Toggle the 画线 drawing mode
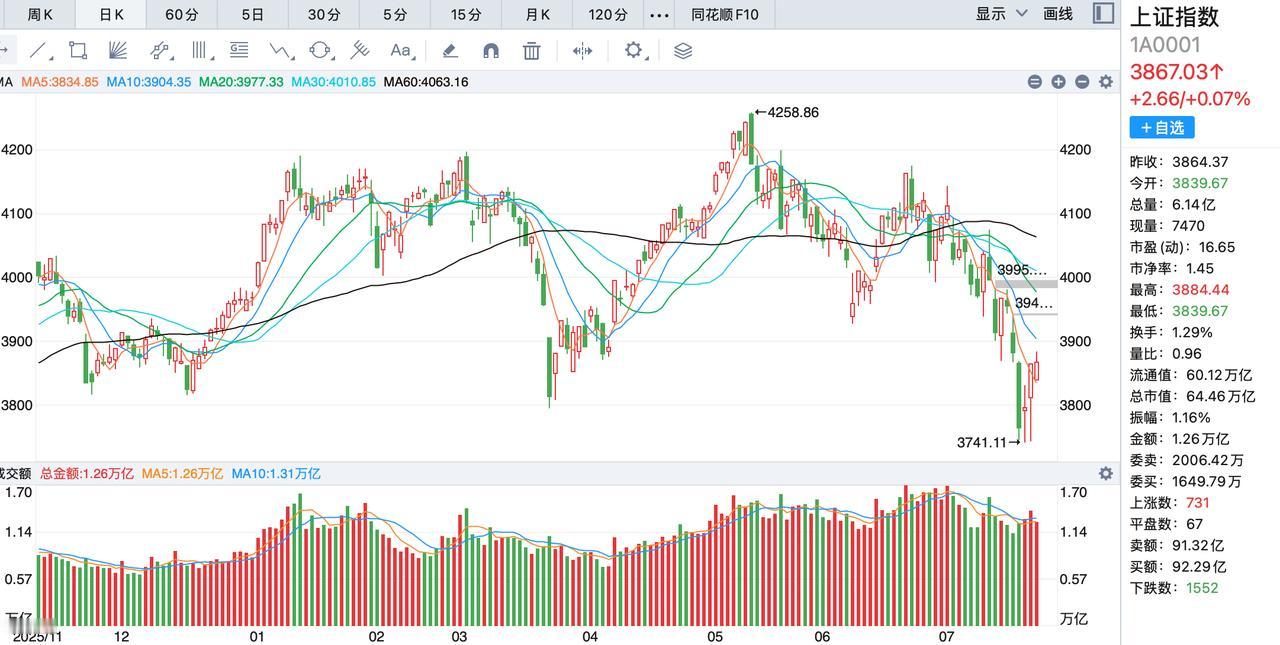 point(1058,13)
